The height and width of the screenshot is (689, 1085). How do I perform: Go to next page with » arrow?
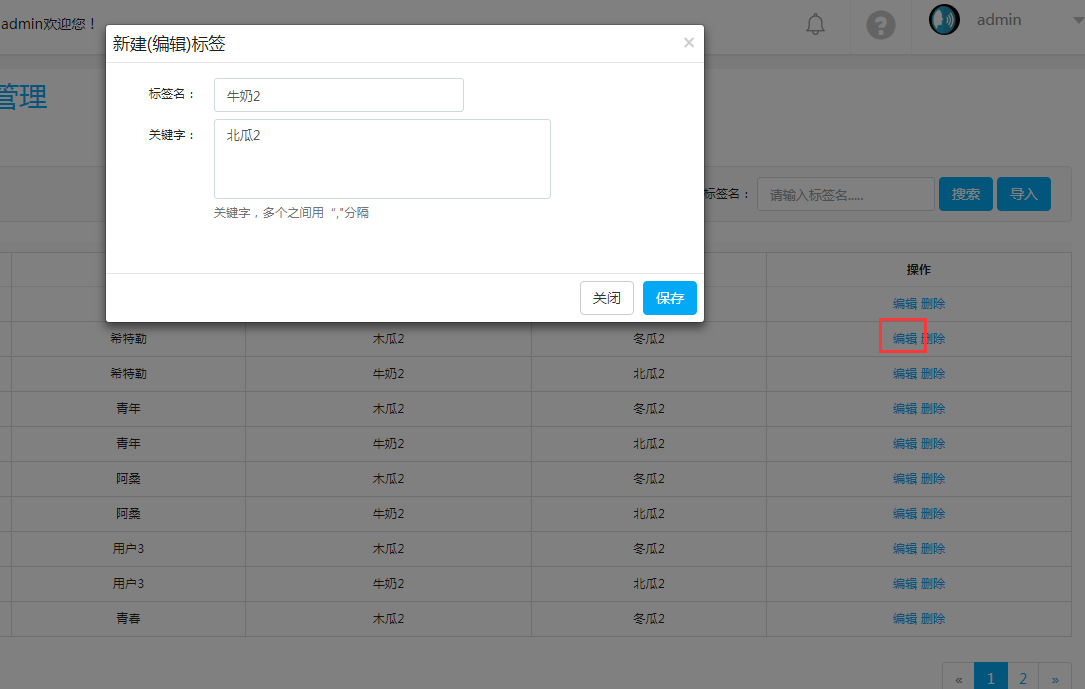tap(1055, 678)
